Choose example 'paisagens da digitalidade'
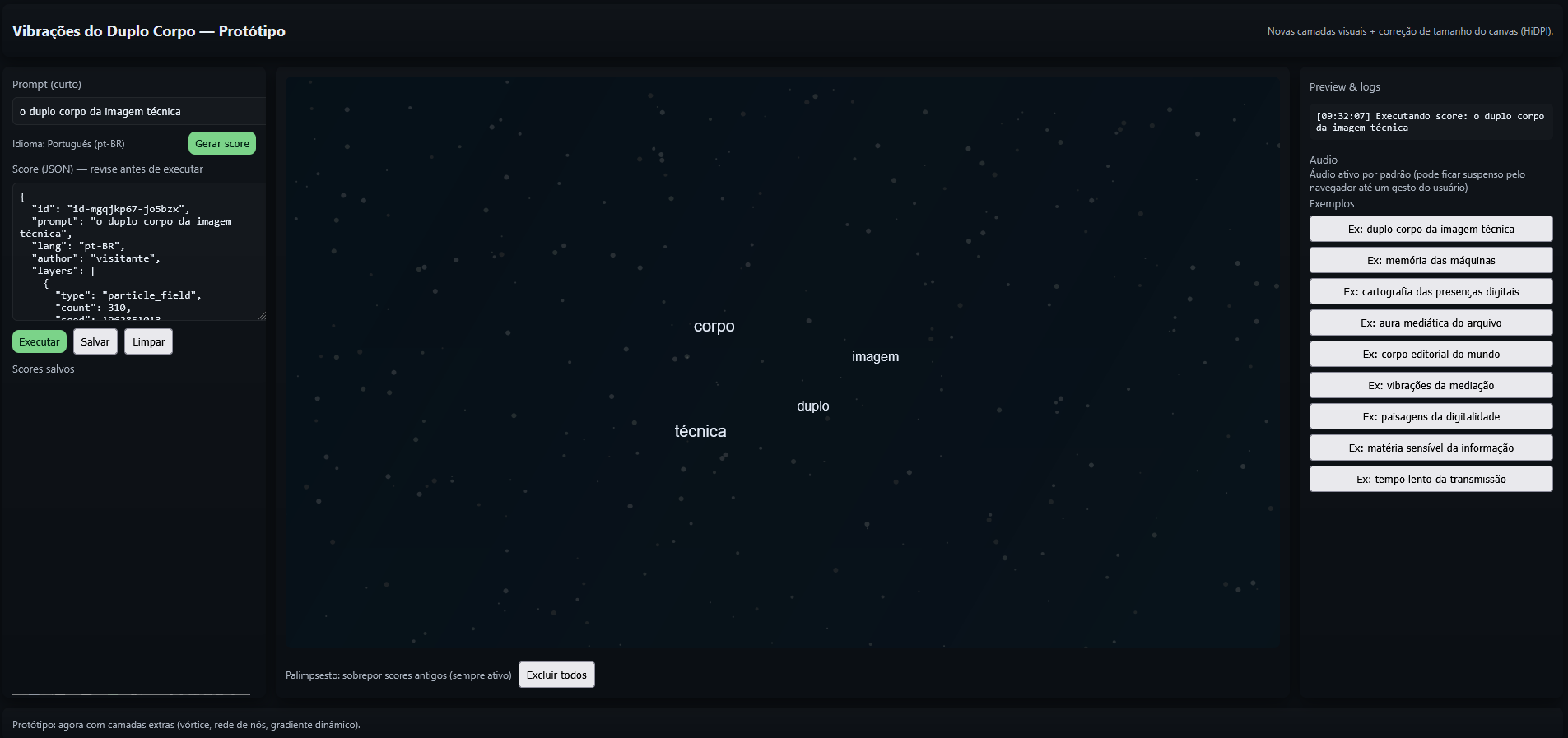 pyautogui.click(x=1431, y=416)
